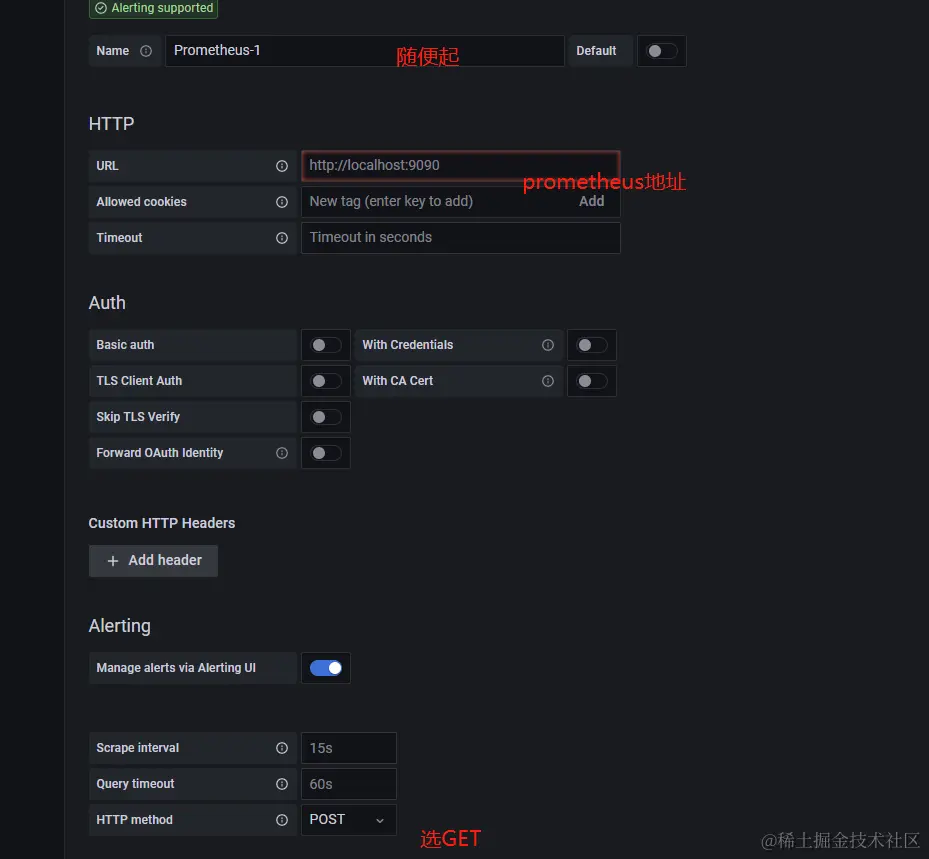The width and height of the screenshot is (929, 859).
Task: Click the Basic auth label
Action: (125, 345)
